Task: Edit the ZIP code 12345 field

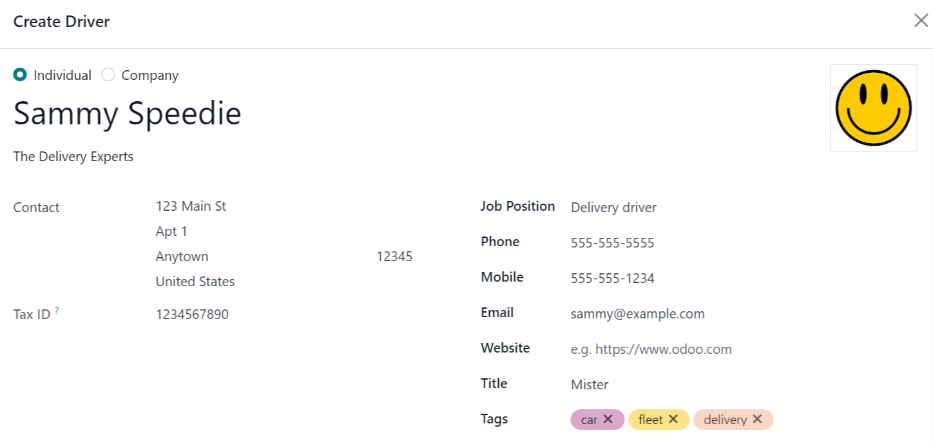Action: [394, 256]
